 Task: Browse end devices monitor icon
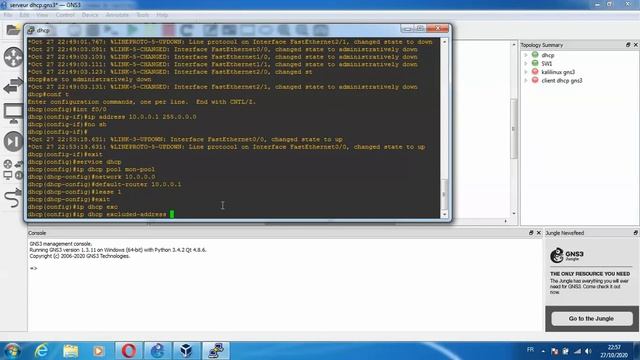coord(13,113)
